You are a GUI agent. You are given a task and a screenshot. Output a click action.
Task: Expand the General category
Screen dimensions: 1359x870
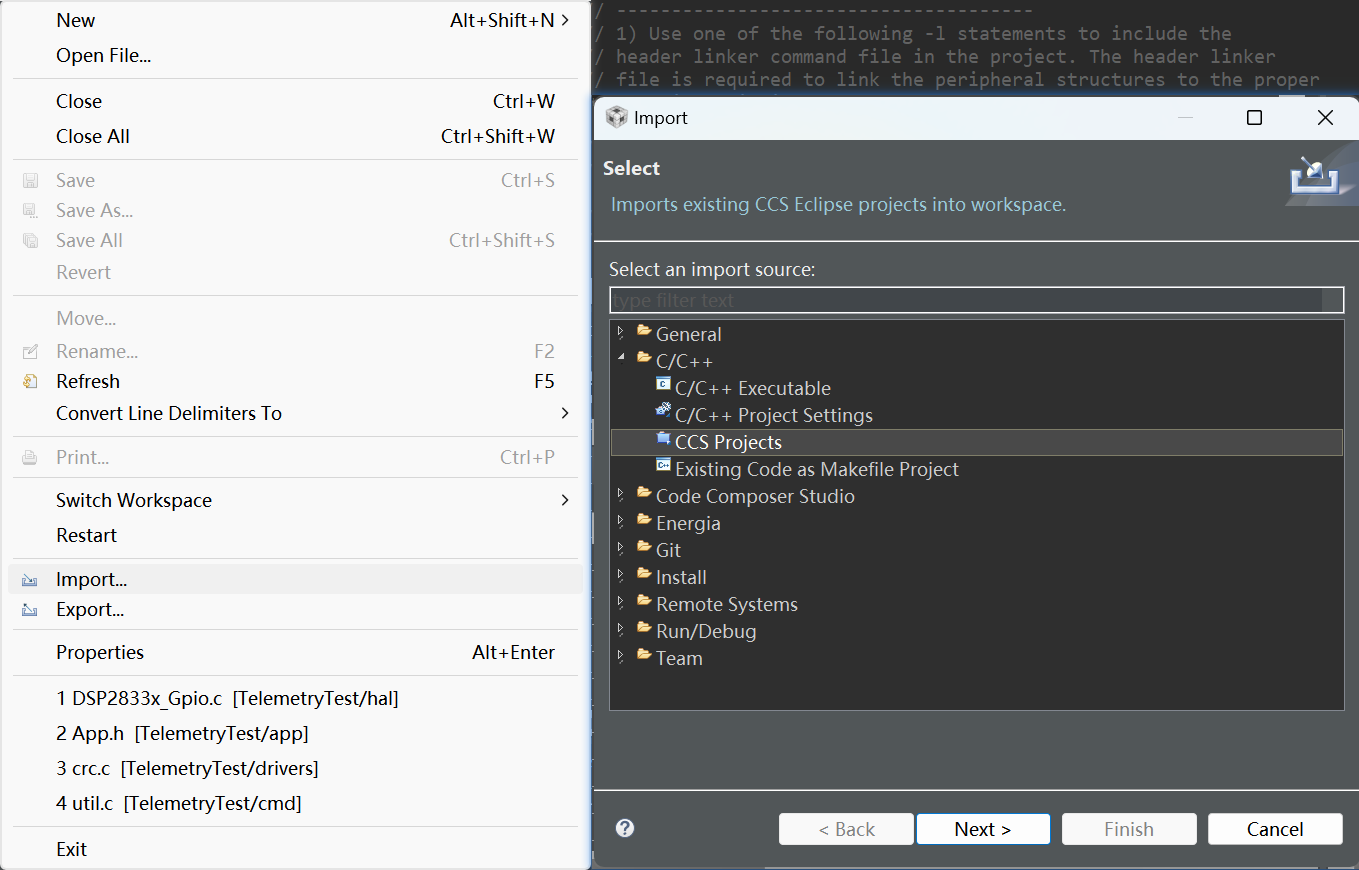click(x=621, y=333)
